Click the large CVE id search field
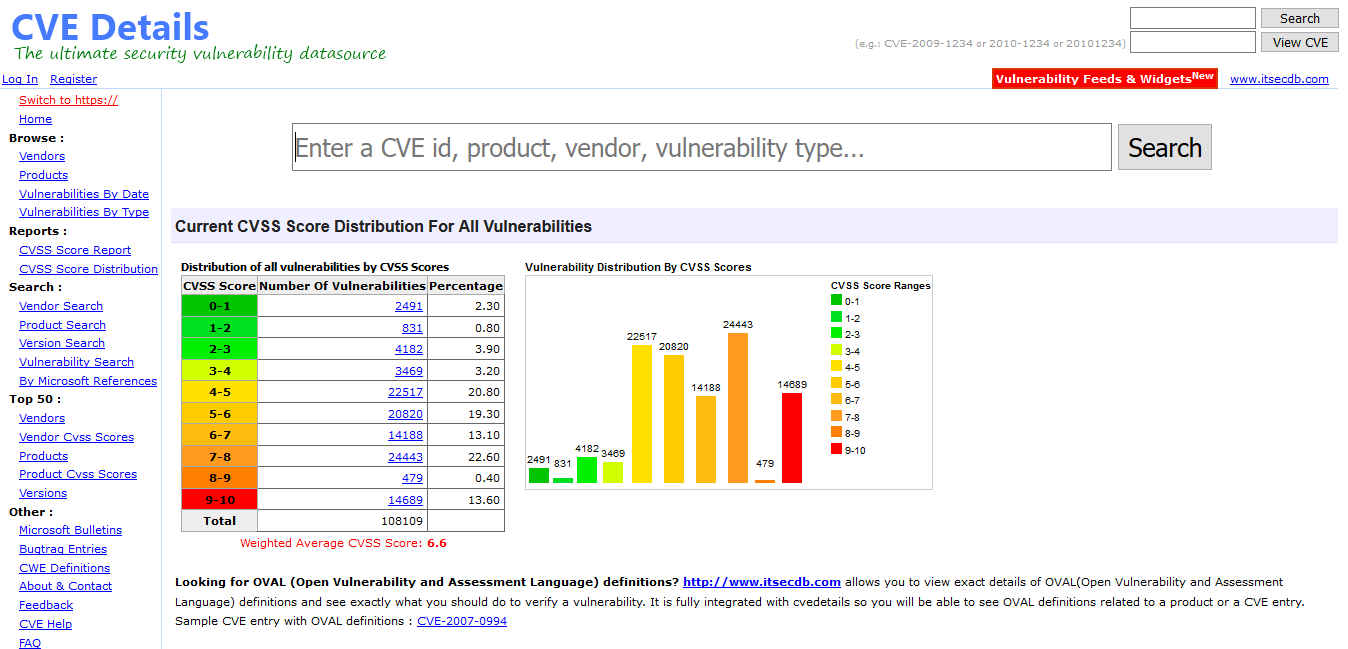 (701, 147)
